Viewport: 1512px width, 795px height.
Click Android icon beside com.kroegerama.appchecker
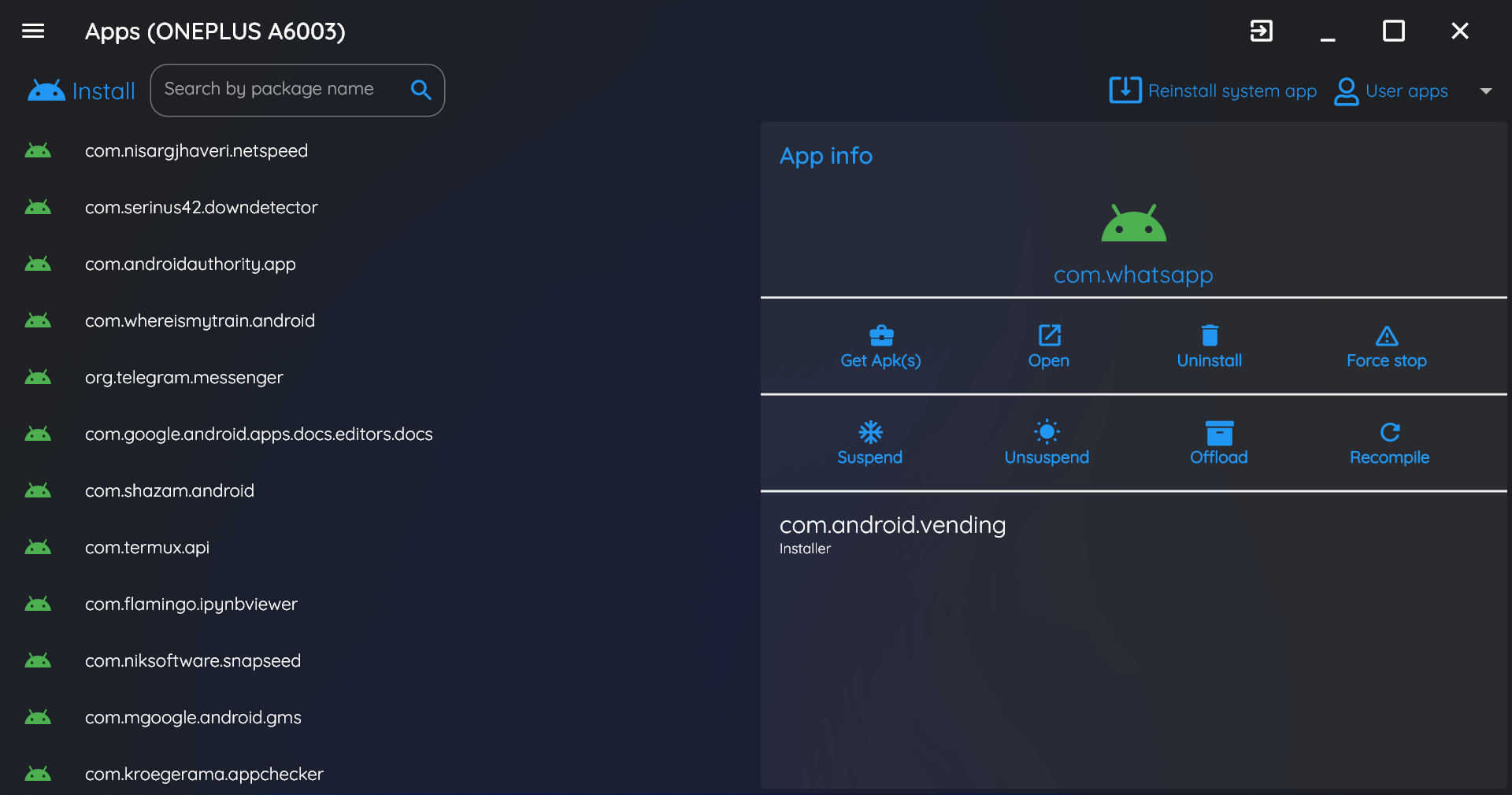38,774
